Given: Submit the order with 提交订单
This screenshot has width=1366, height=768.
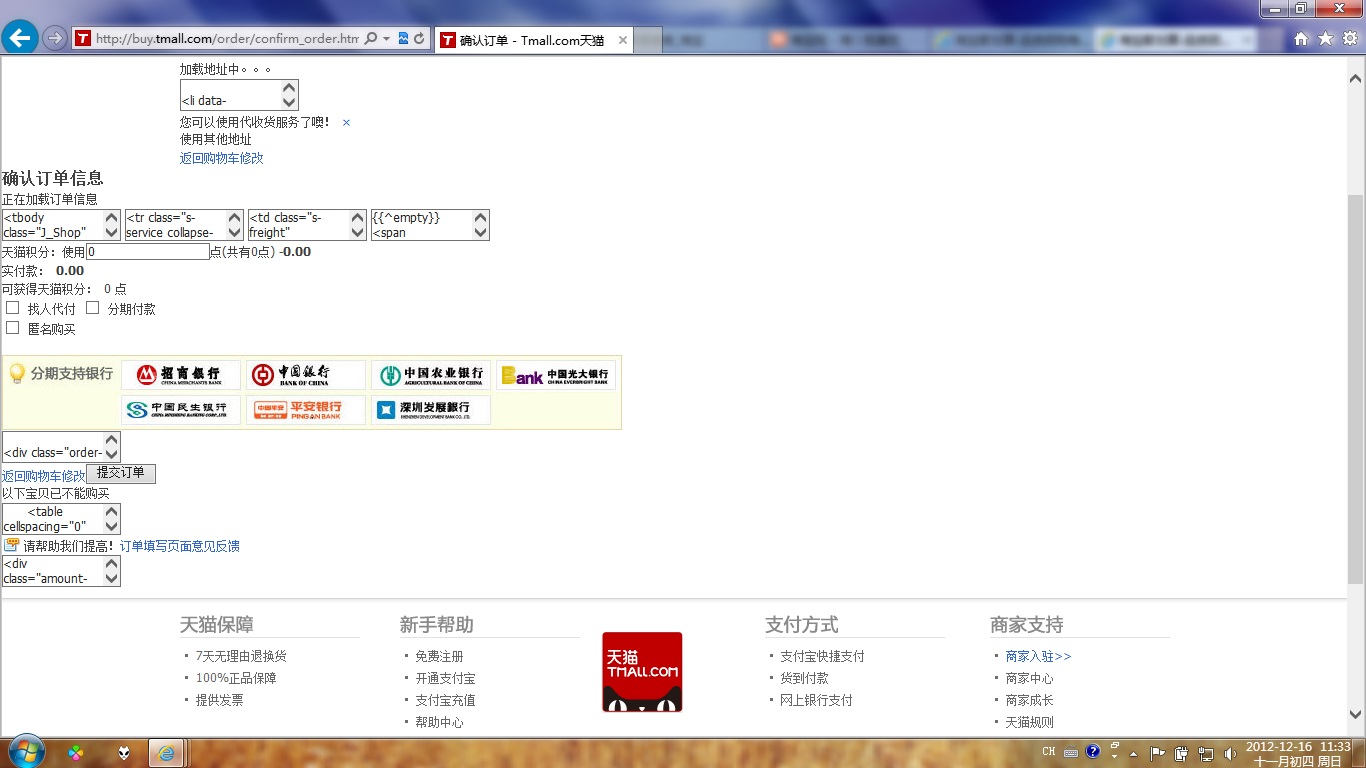Looking at the screenshot, I should (x=121, y=473).
